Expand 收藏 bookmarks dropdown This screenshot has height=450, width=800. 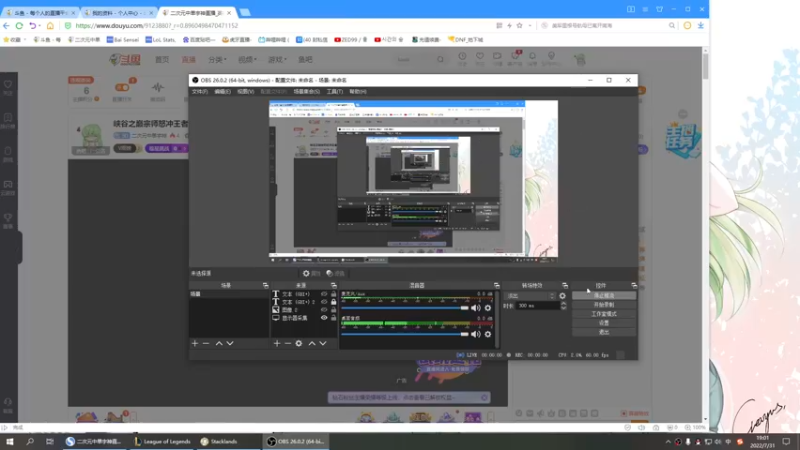25,39
